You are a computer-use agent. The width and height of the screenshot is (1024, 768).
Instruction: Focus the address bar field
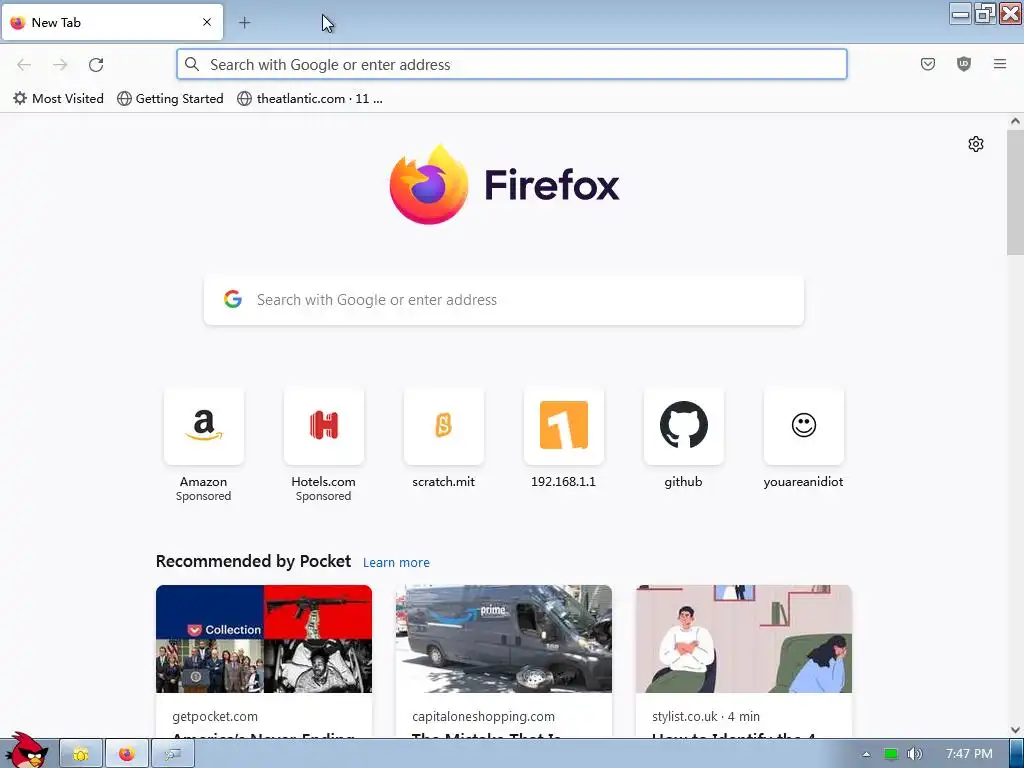(x=512, y=64)
